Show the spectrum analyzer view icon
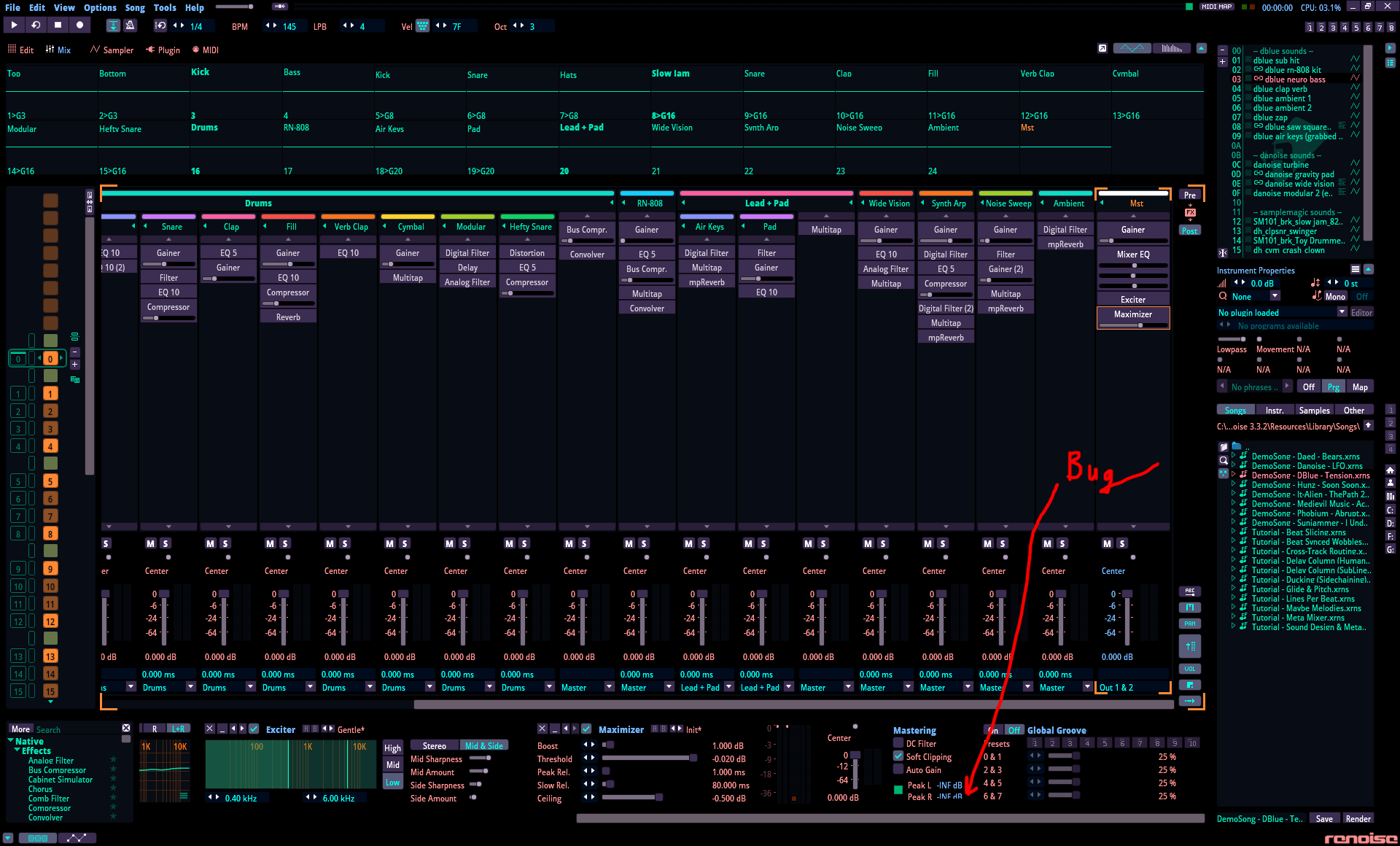 pos(1172,48)
